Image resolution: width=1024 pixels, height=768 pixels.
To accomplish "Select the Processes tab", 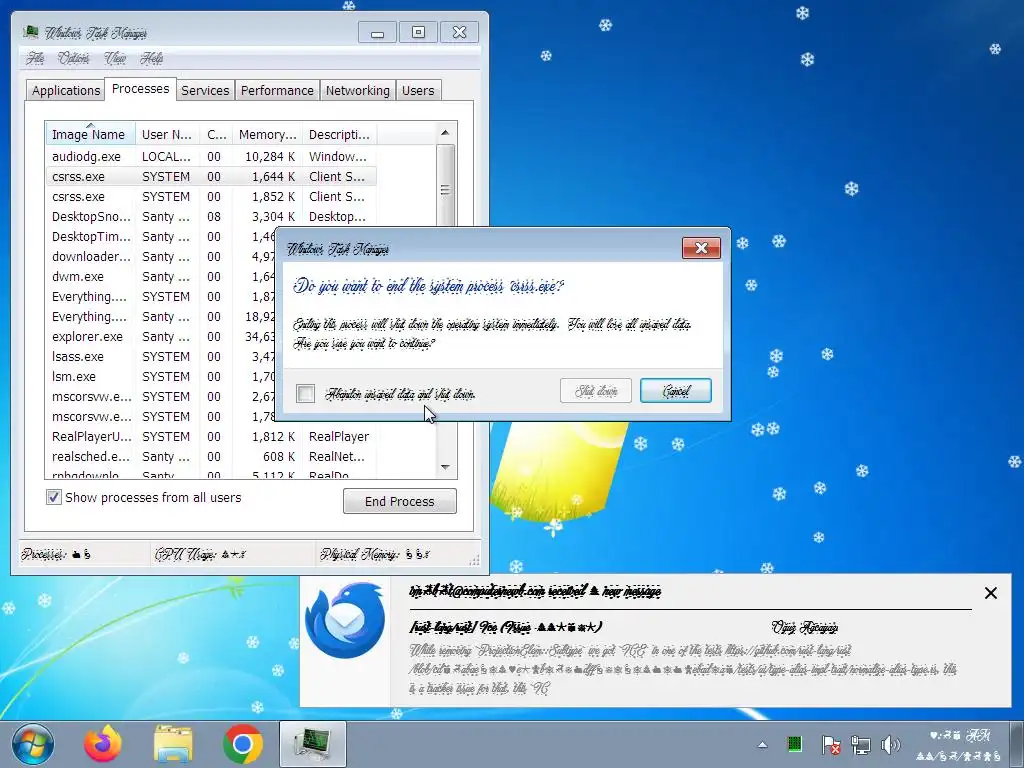I will coord(140,88).
